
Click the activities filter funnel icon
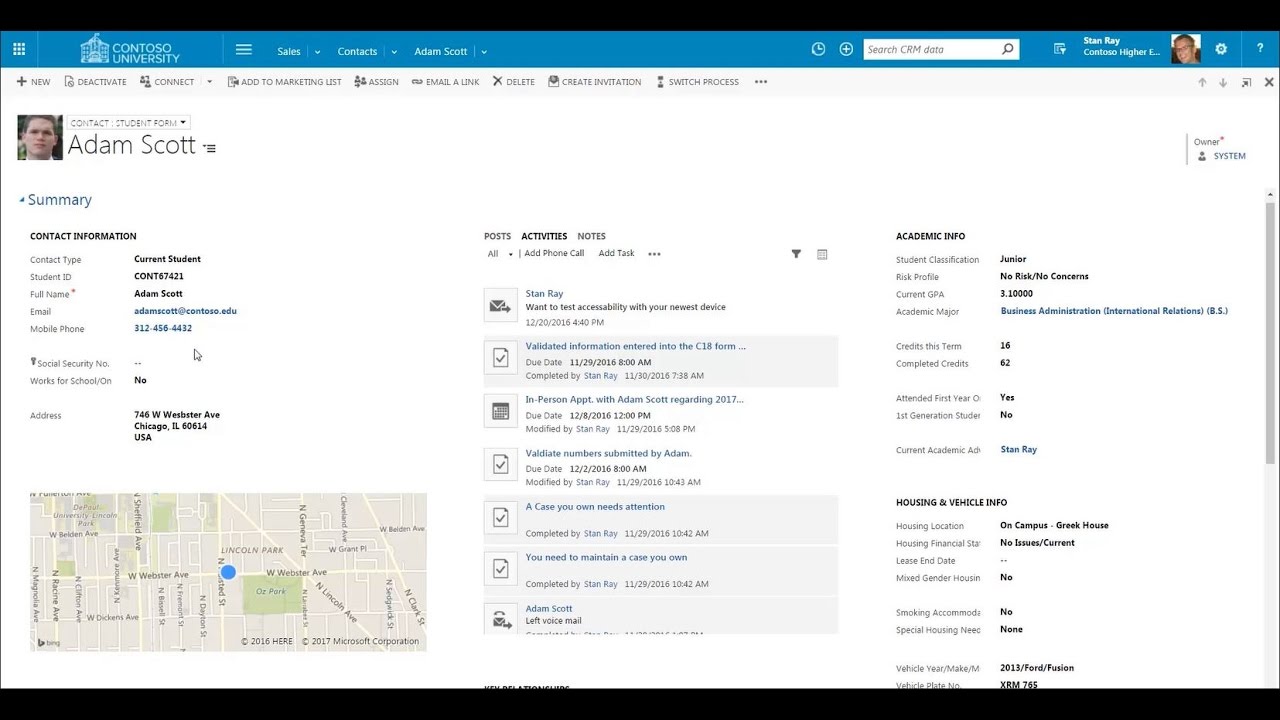796,254
